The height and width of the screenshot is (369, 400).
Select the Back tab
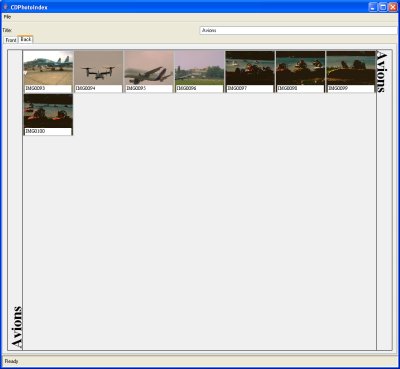[25, 39]
